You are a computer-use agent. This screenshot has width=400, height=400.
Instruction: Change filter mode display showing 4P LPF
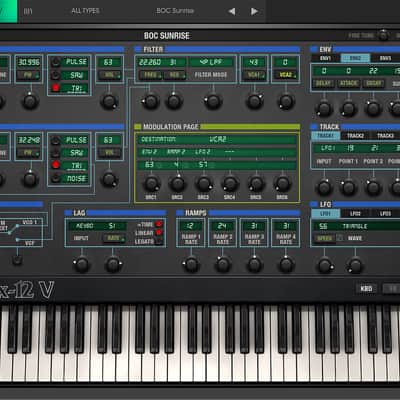[211, 62]
